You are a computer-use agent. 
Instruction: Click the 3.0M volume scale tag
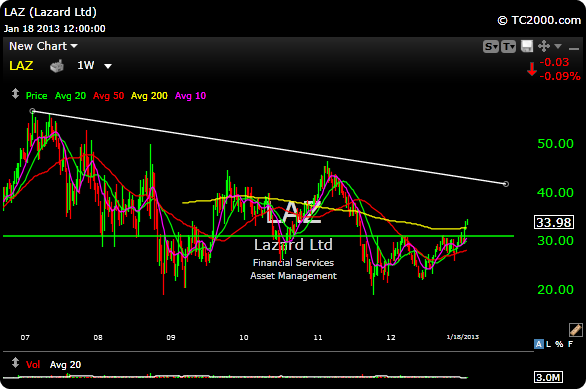(548, 377)
